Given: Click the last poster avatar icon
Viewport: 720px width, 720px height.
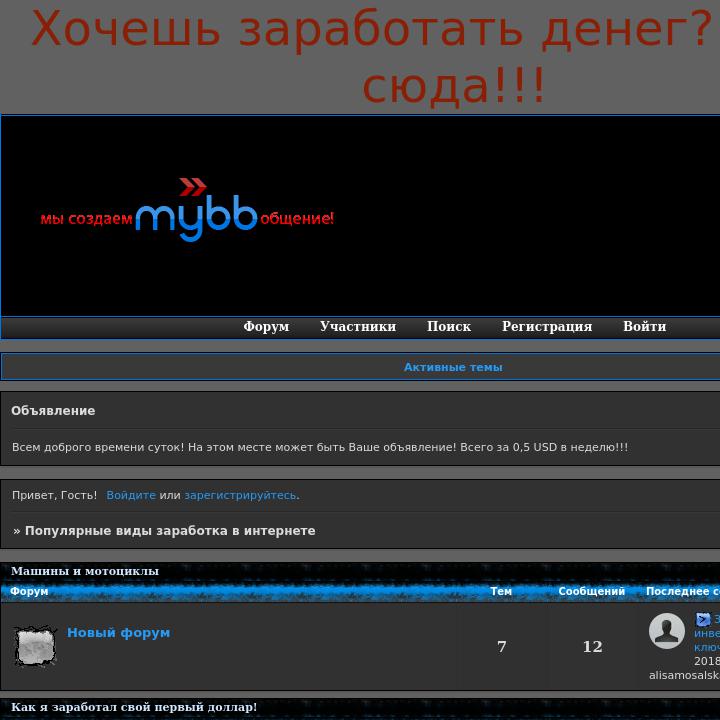Looking at the screenshot, I should (667, 631).
